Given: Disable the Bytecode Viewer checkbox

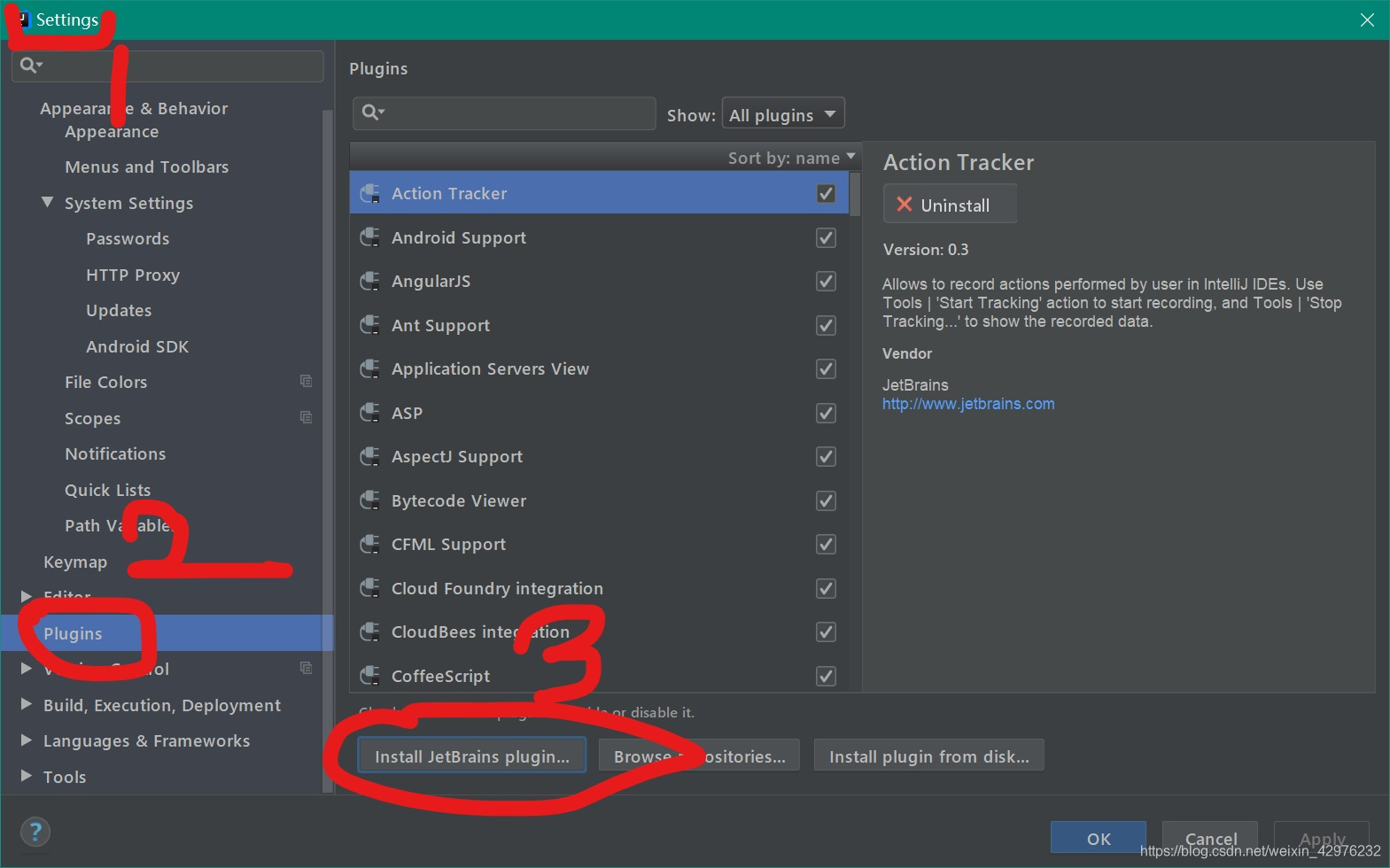Looking at the screenshot, I should tap(826, 500).
